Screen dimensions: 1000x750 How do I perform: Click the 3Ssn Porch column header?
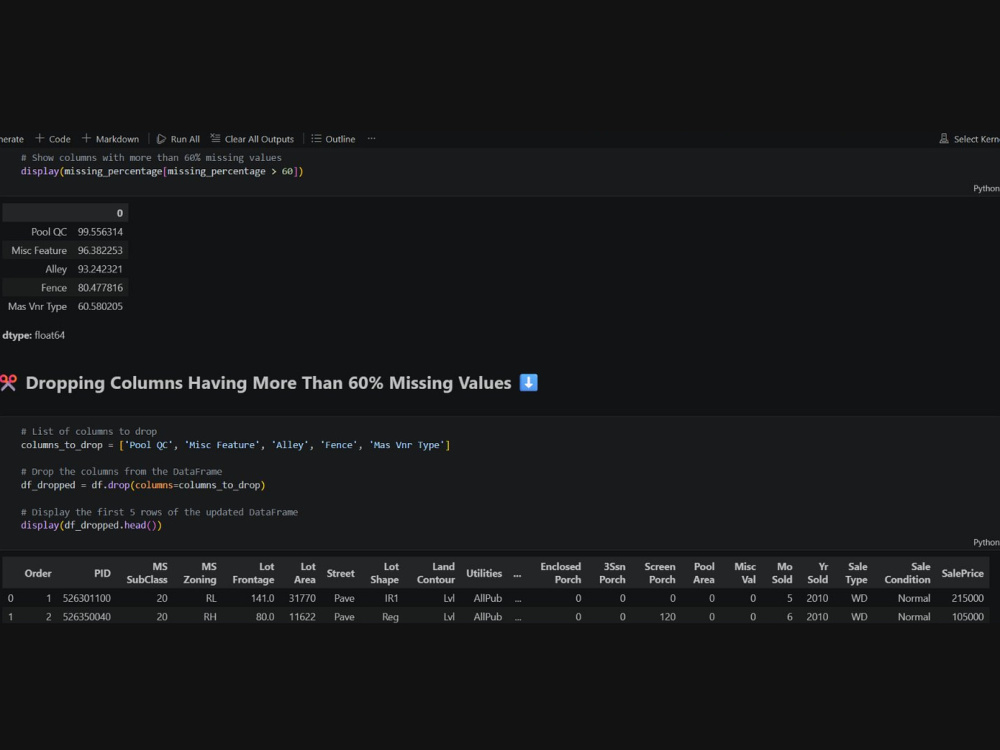612,573
